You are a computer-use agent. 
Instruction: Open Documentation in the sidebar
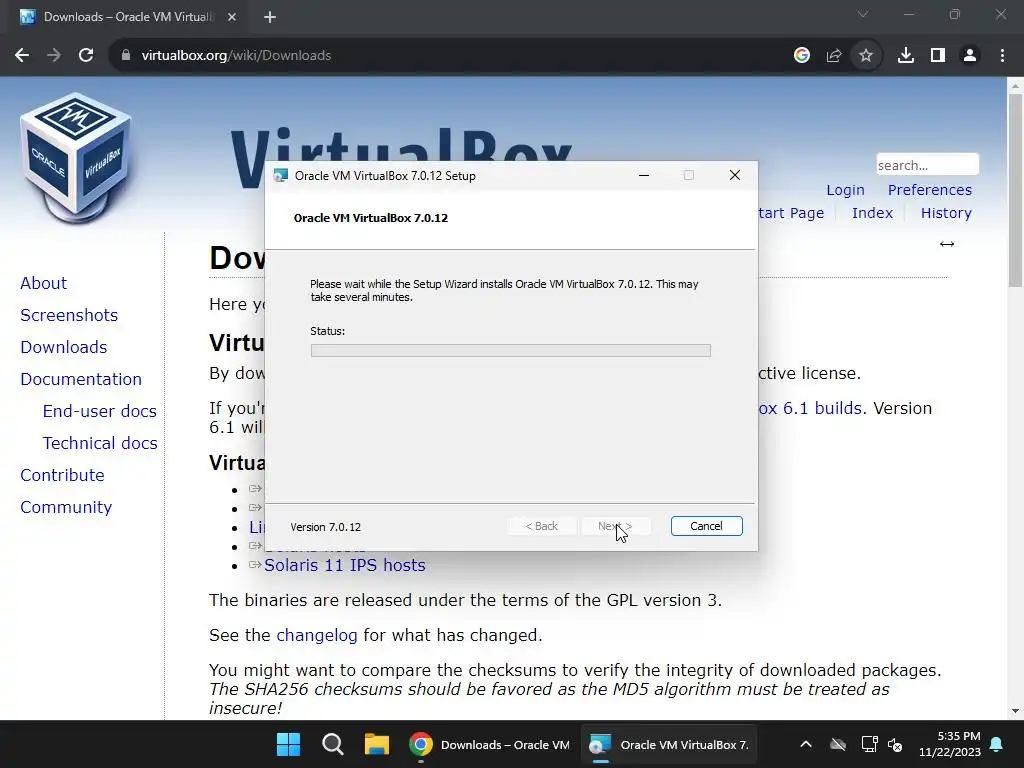coord(80,379)
